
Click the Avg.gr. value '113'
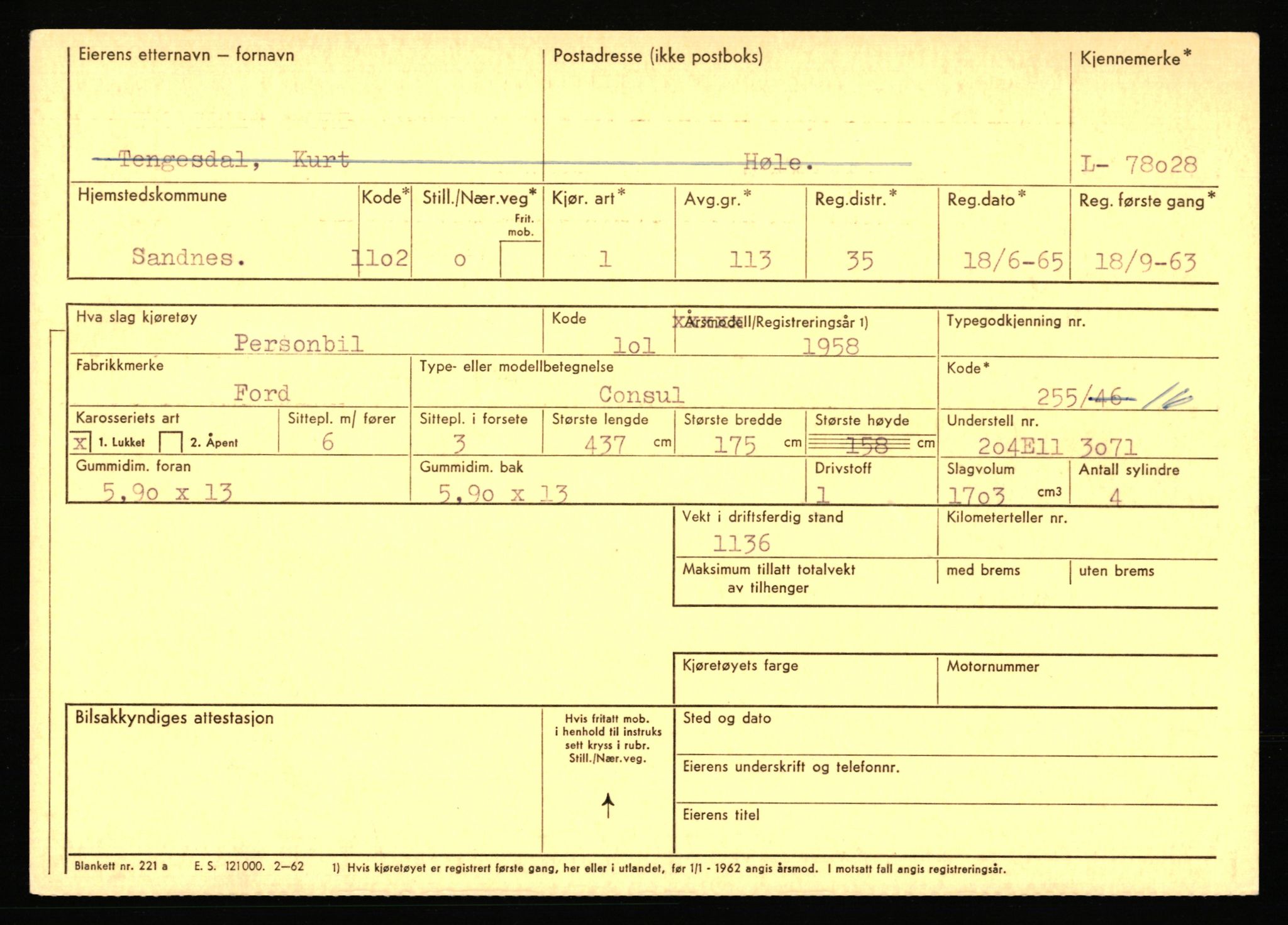(x=750, y=260)
